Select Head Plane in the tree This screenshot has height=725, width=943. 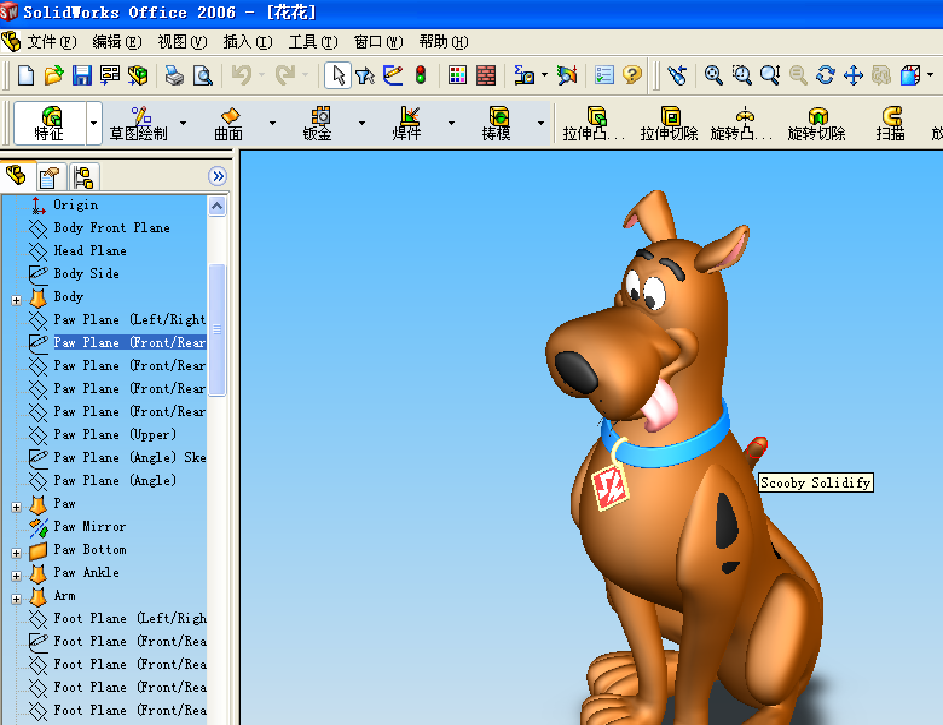point(90,250)
